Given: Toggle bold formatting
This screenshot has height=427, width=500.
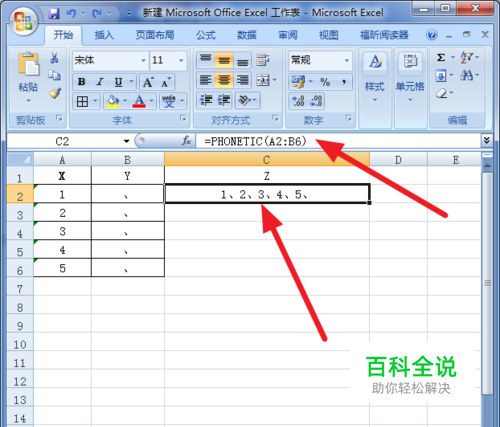Looking at the screenshot, I should point(82,82).
